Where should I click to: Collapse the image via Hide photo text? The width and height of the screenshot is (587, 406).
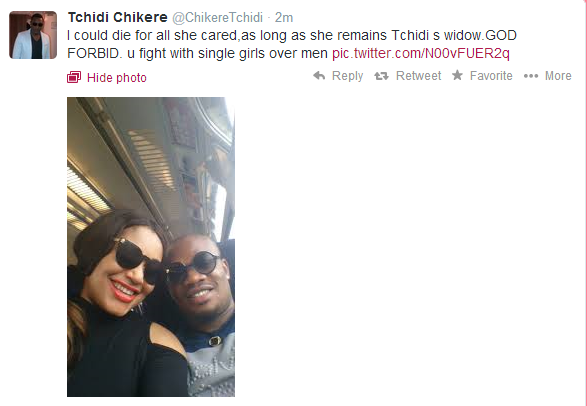coord(117,78)
